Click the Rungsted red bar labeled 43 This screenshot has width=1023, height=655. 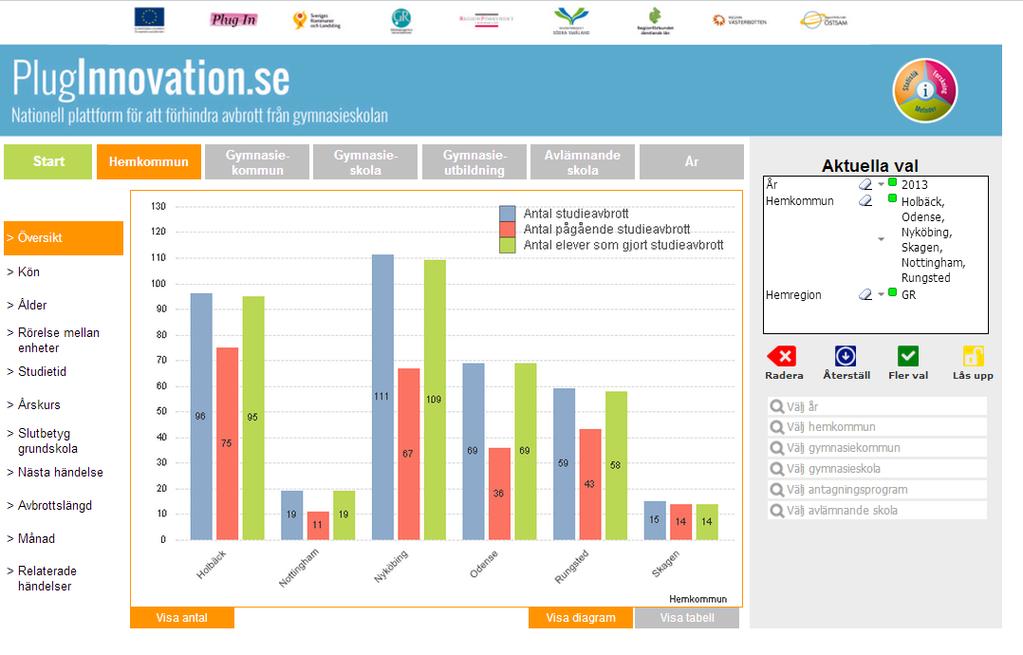pyautogui.click(x=590, y=485)
